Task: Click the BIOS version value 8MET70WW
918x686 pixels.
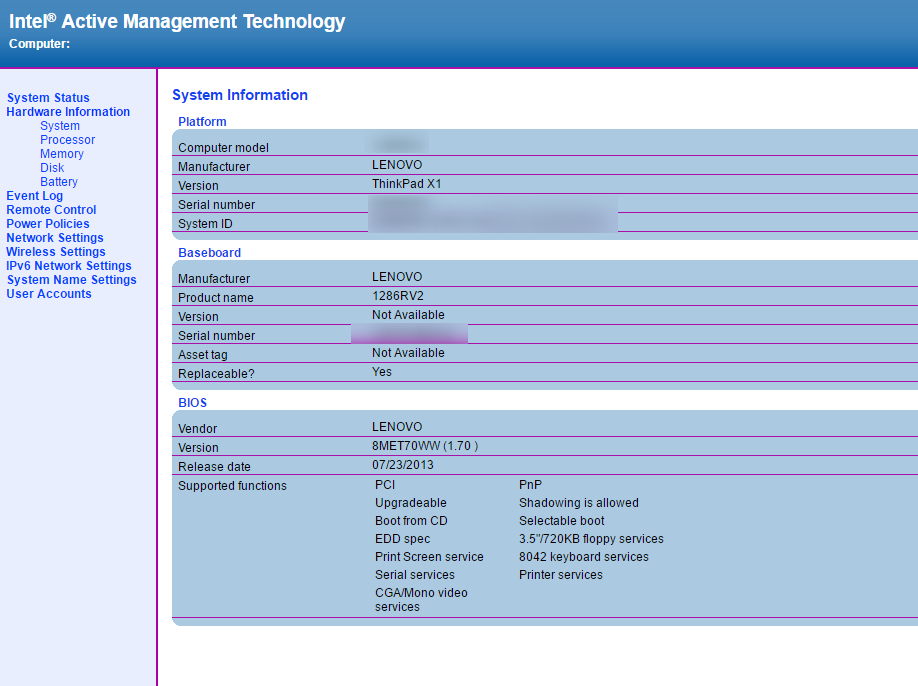Action: (x=424, y=446)
